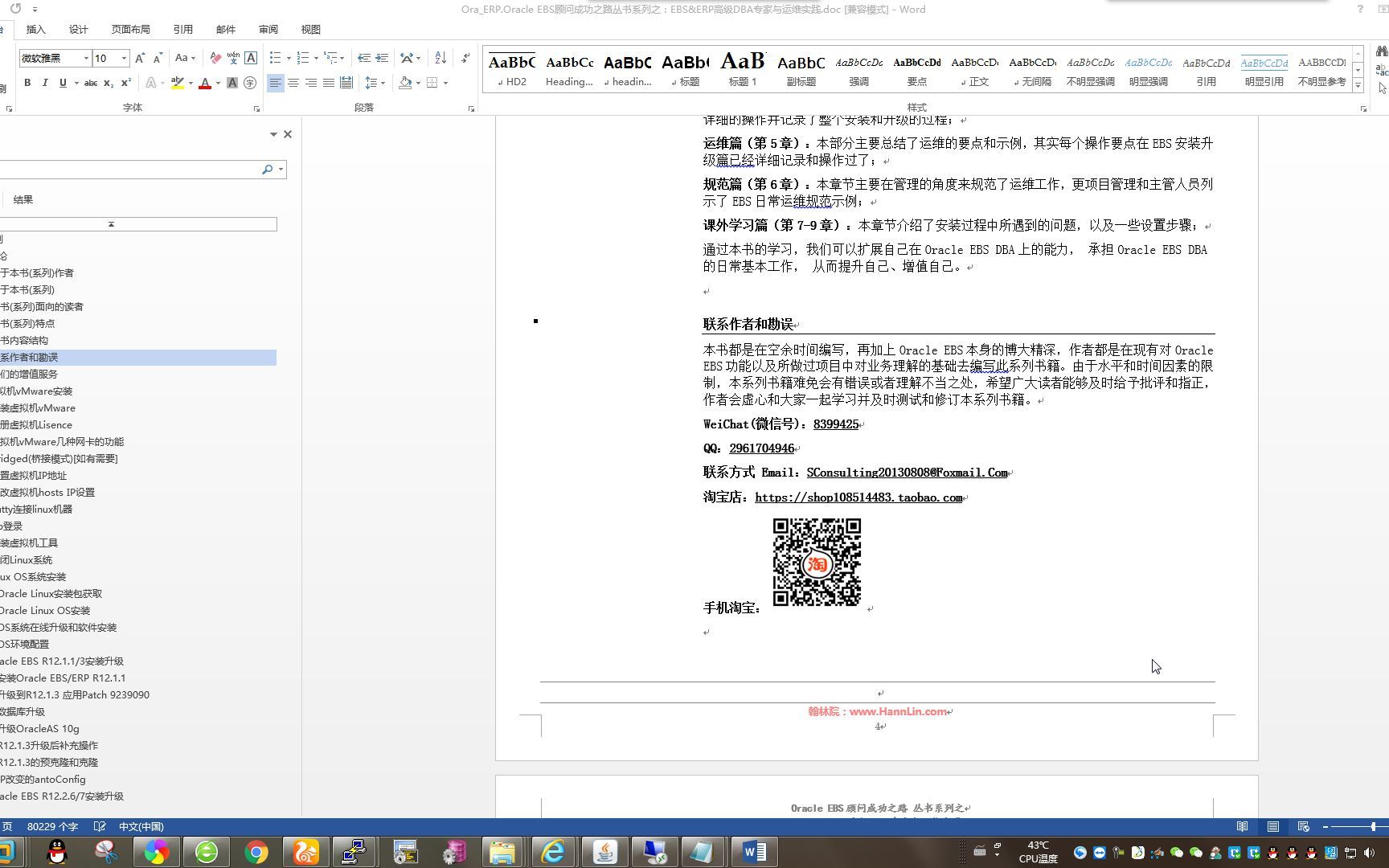Open font dialog launcher in 字体 group
This screenshot has height=868, width=1389.
click(x=256, y=108)
